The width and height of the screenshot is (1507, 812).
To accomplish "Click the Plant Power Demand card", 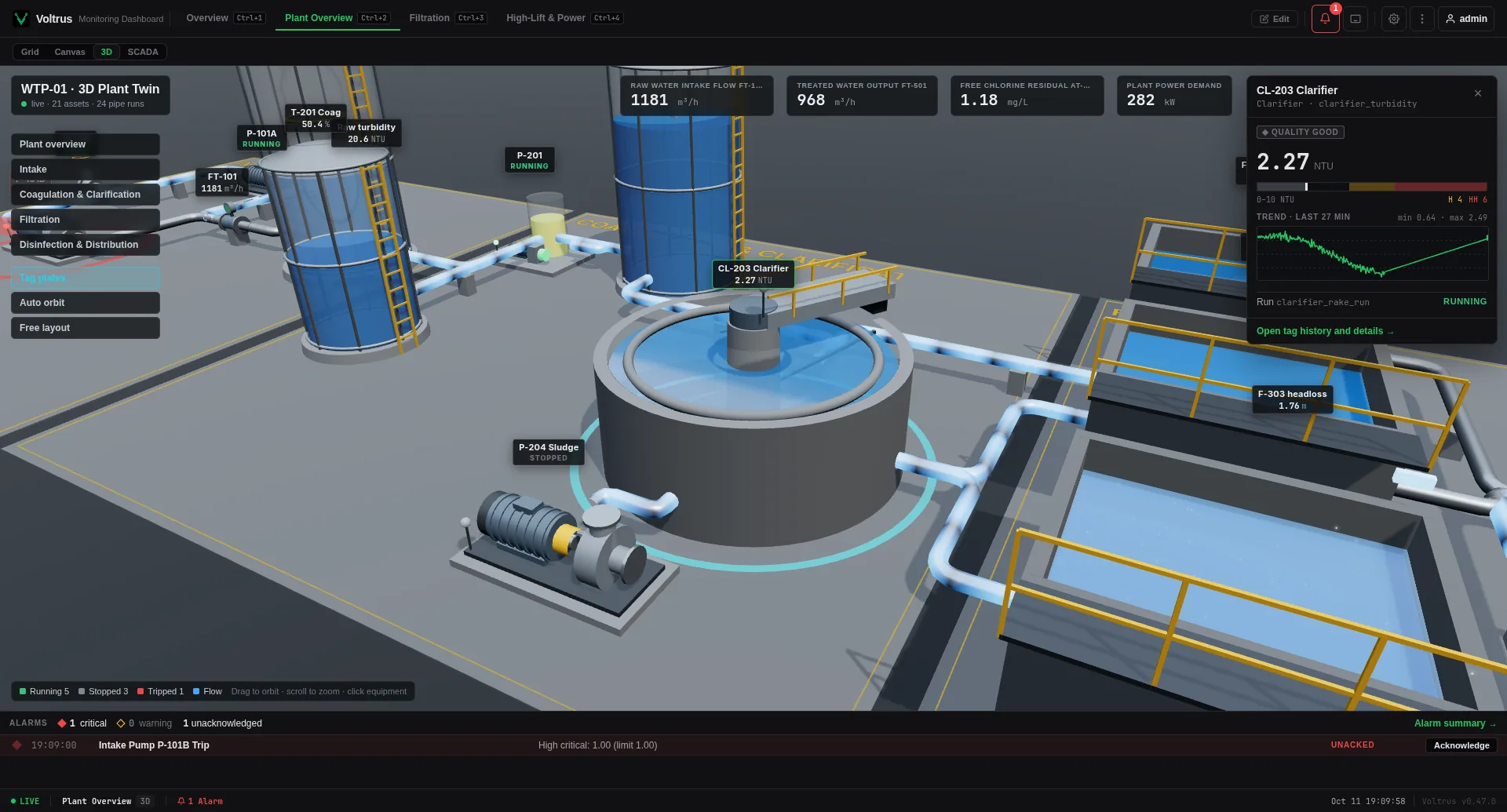I will 1174,95.
